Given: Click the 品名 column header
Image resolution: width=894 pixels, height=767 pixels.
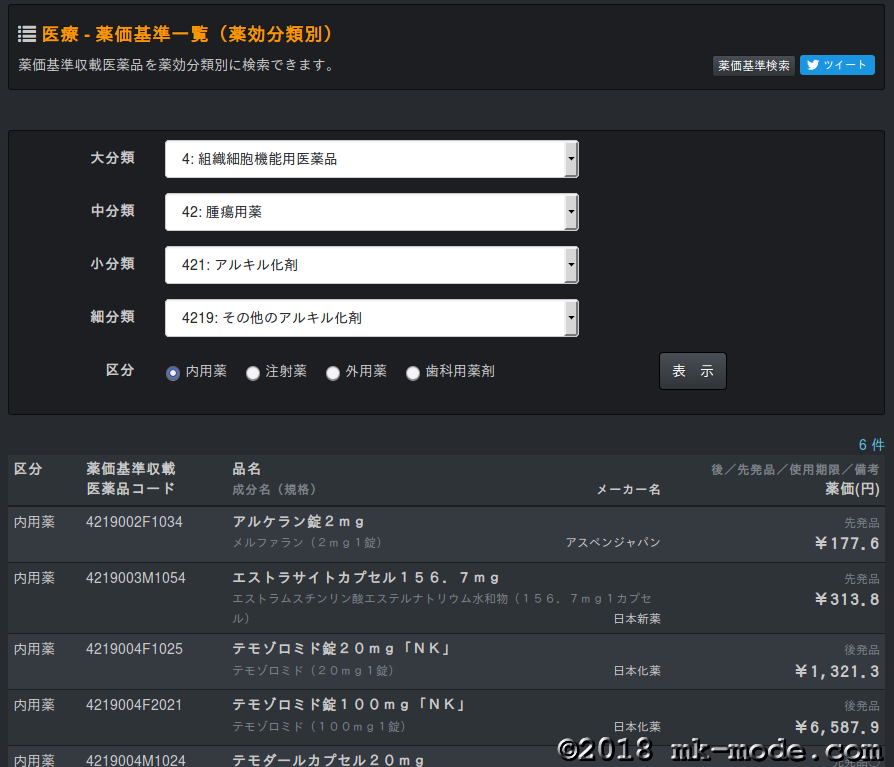Looking at the screenshot, I should point(247,469).
